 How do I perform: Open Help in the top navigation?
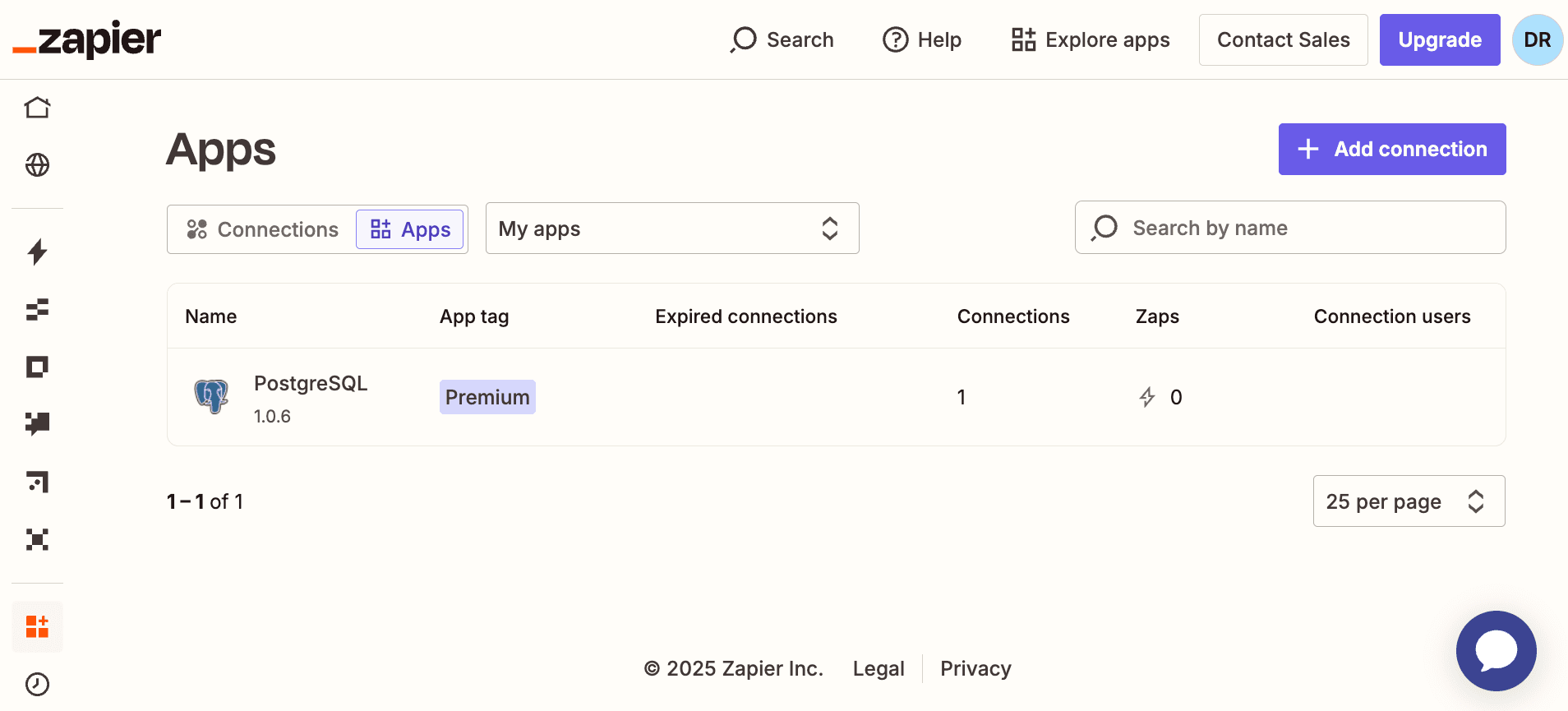click(922, 39)
